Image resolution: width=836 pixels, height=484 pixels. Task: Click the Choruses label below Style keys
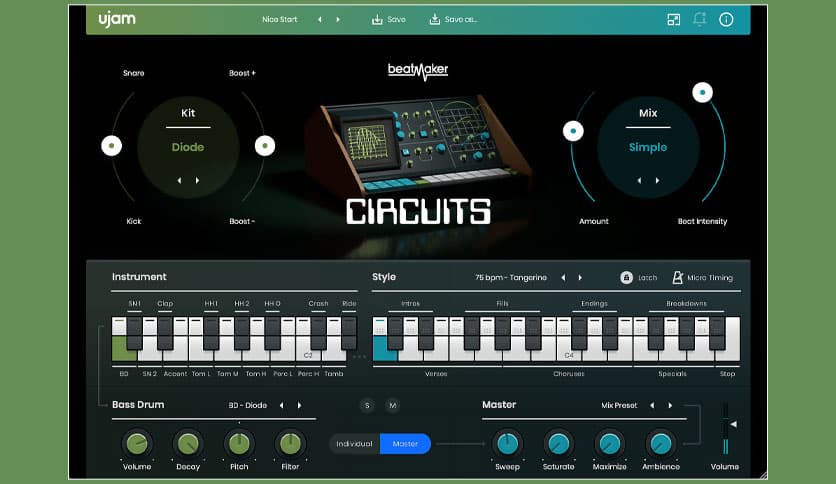(x=569, y=374)
